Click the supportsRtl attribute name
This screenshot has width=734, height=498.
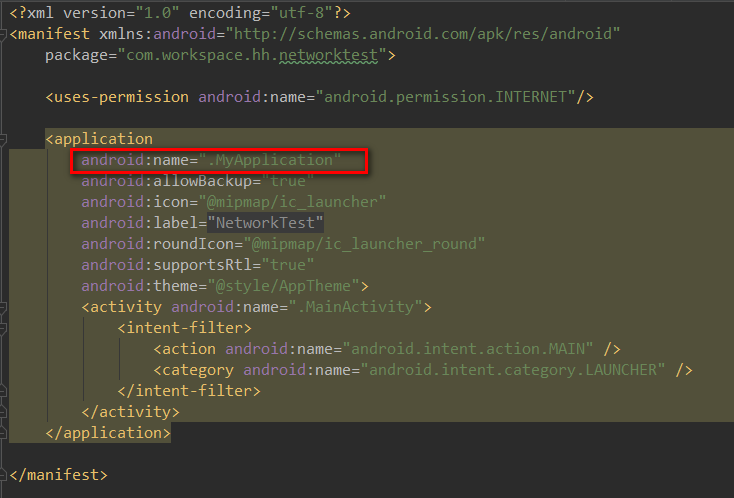[x=203, y=265]
